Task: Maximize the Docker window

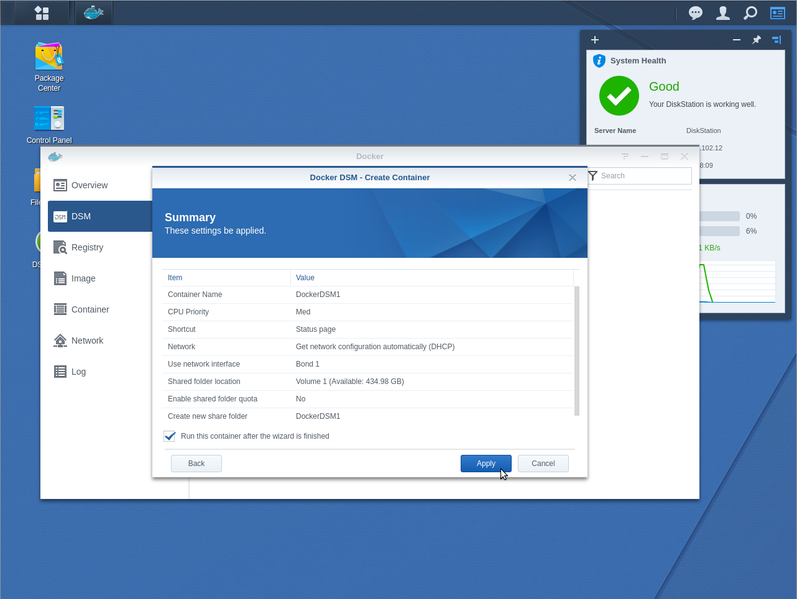Action: tap(664, 157)
